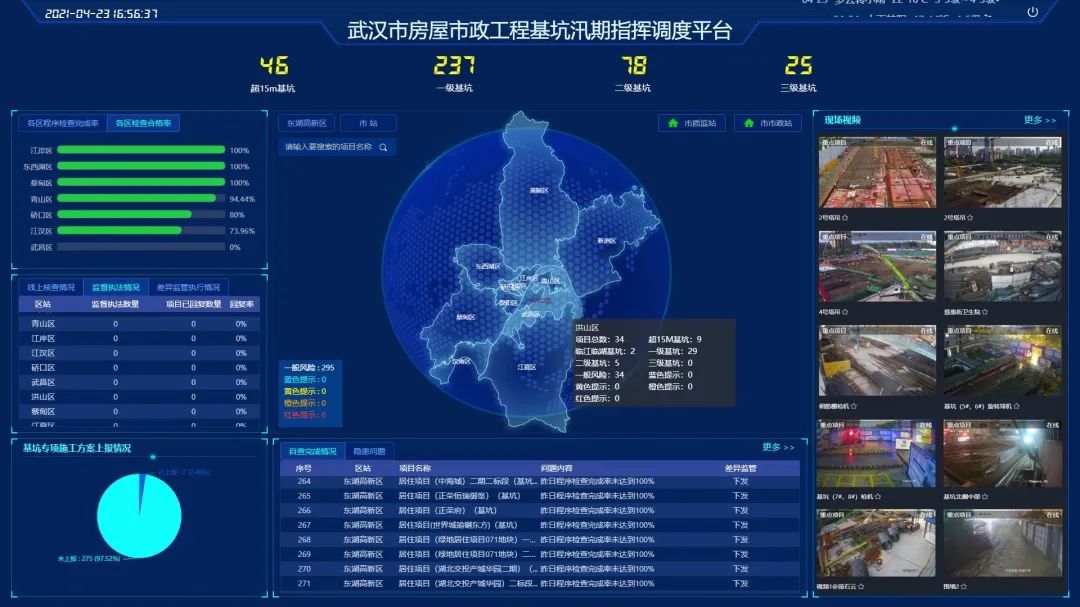Click the star beside 围墙2

coord(964,586)
